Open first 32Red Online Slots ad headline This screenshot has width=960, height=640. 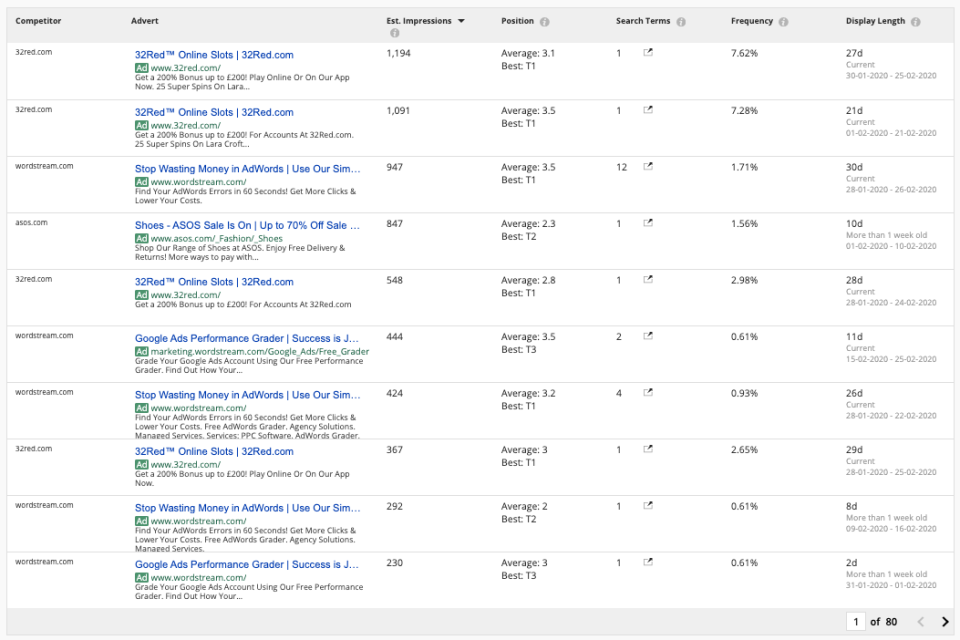tap(214, 55)
